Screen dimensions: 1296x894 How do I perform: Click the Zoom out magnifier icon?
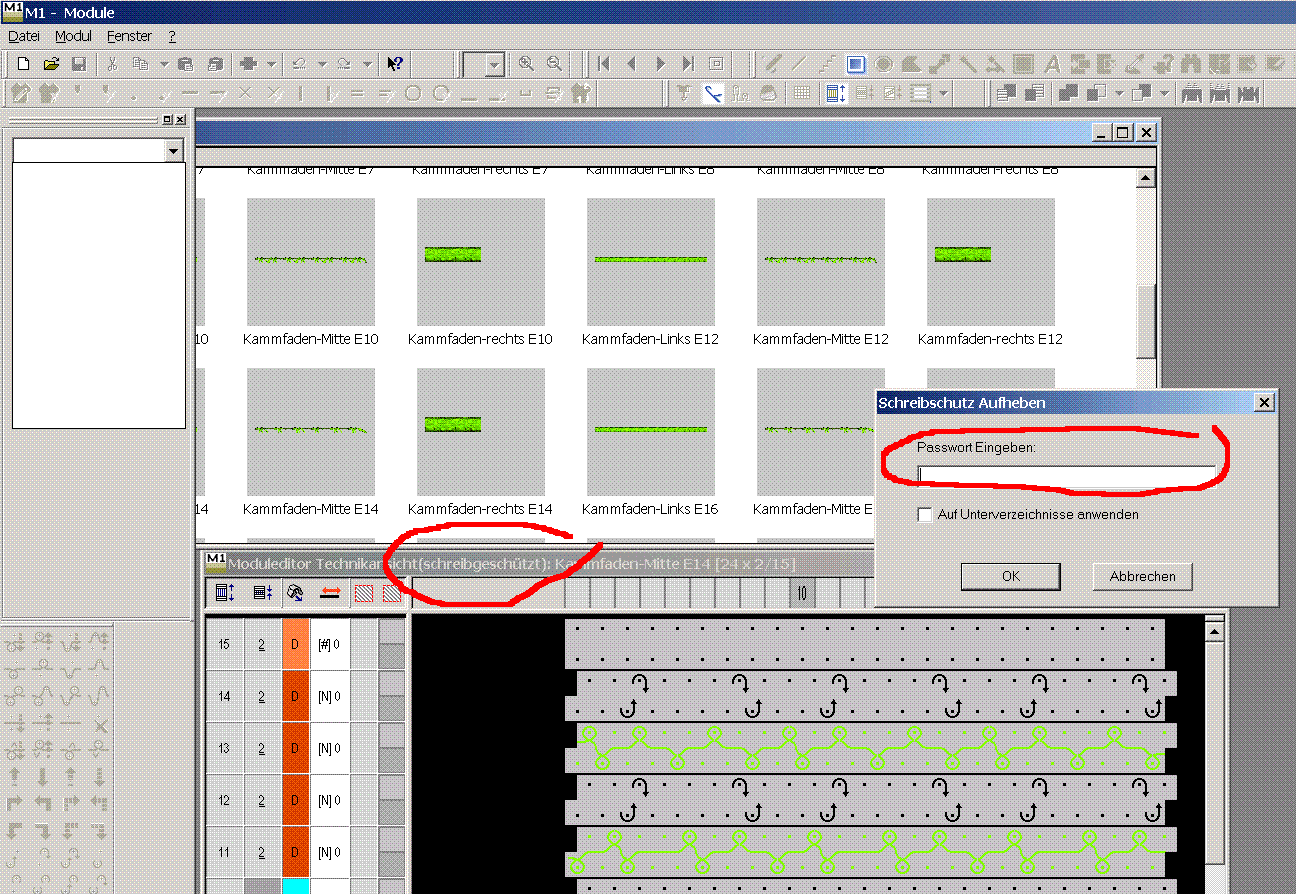pyautogui.click(x=554, y=64)
